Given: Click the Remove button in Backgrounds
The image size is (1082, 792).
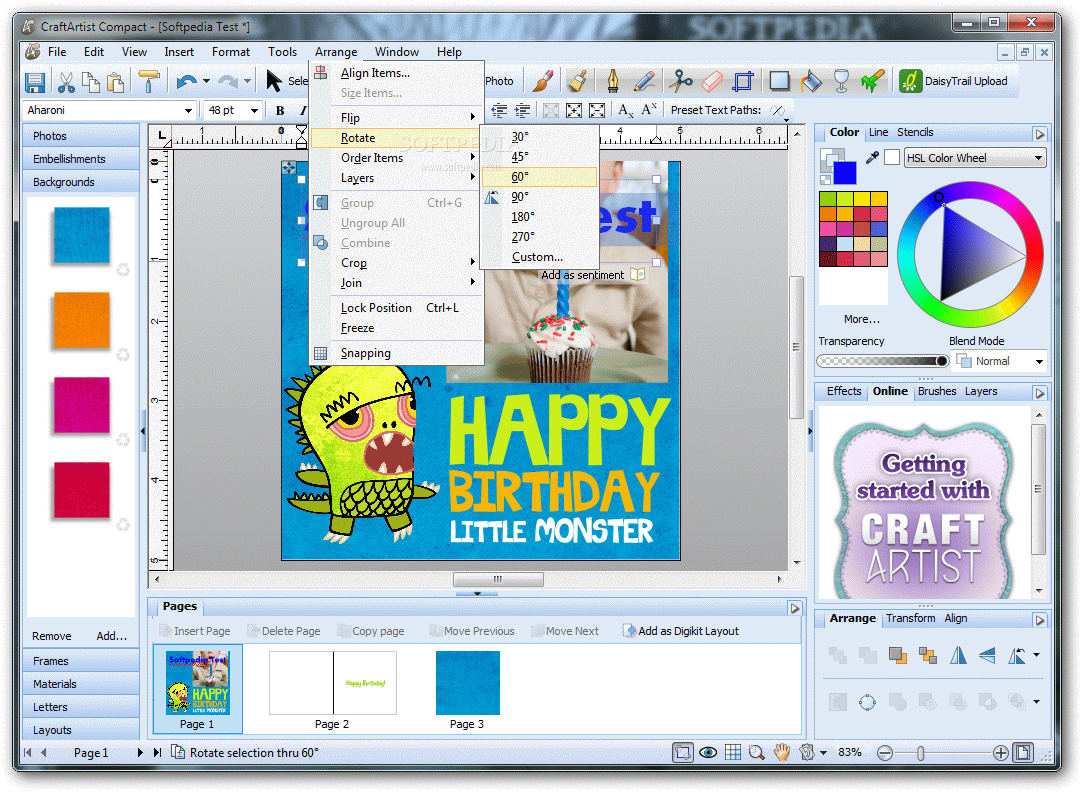Looking at the screenshot, I should point(52,636).
